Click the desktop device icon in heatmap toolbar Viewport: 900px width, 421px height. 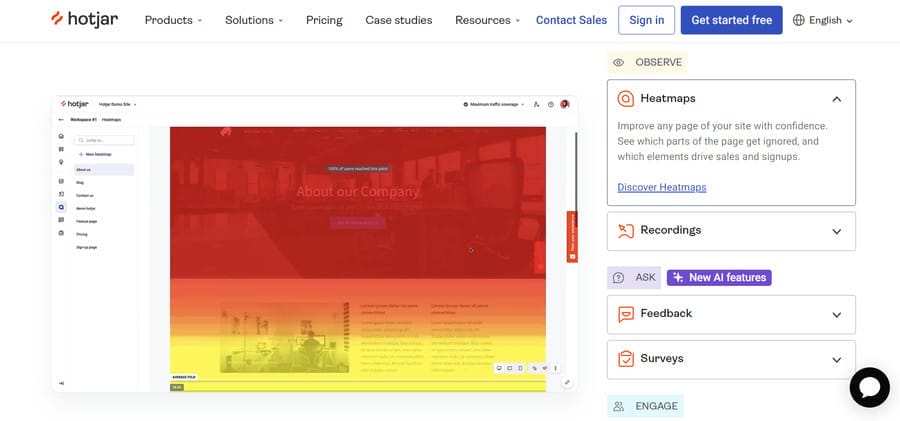(499, 368)
